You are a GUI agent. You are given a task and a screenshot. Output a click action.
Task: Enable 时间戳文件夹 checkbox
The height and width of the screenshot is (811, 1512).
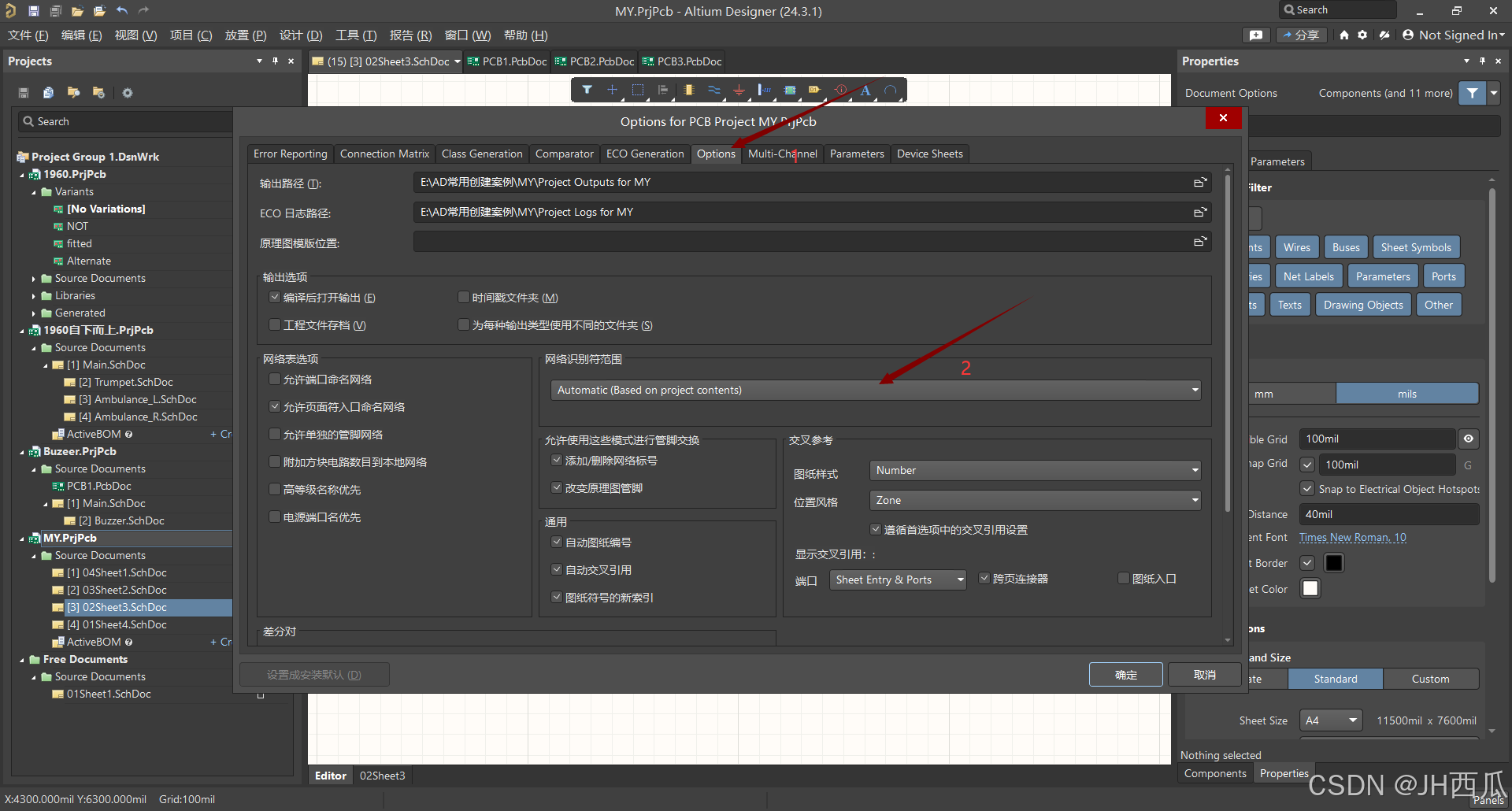coord(464,298)
